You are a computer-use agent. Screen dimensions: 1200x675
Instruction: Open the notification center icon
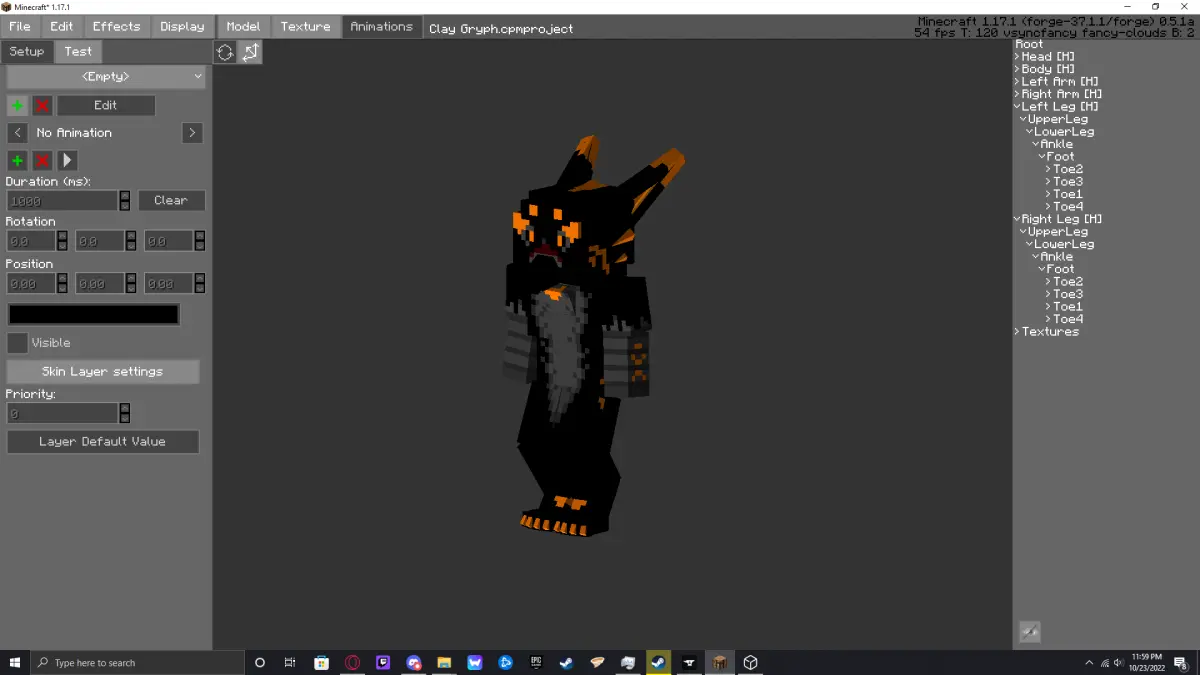click(x=1180, y=662)
